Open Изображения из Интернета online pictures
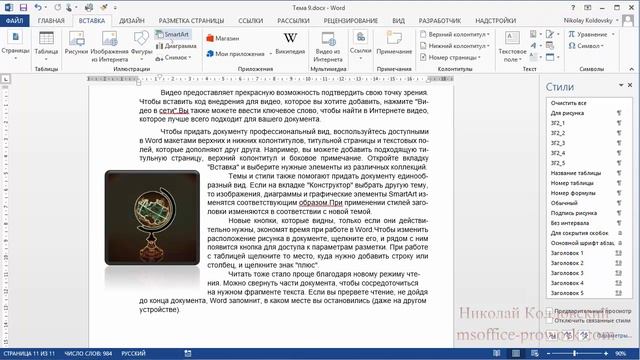Viewport: 640px width, 360px height. [109, 46]
